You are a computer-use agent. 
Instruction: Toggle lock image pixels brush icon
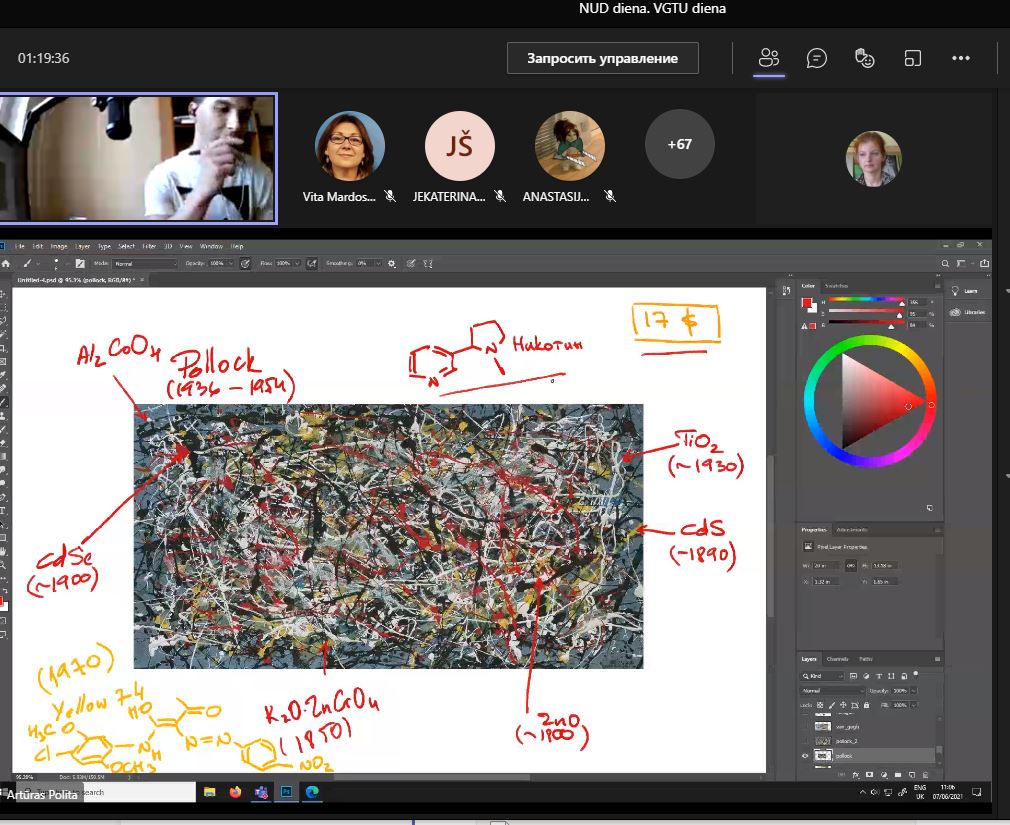pos(832,705)
